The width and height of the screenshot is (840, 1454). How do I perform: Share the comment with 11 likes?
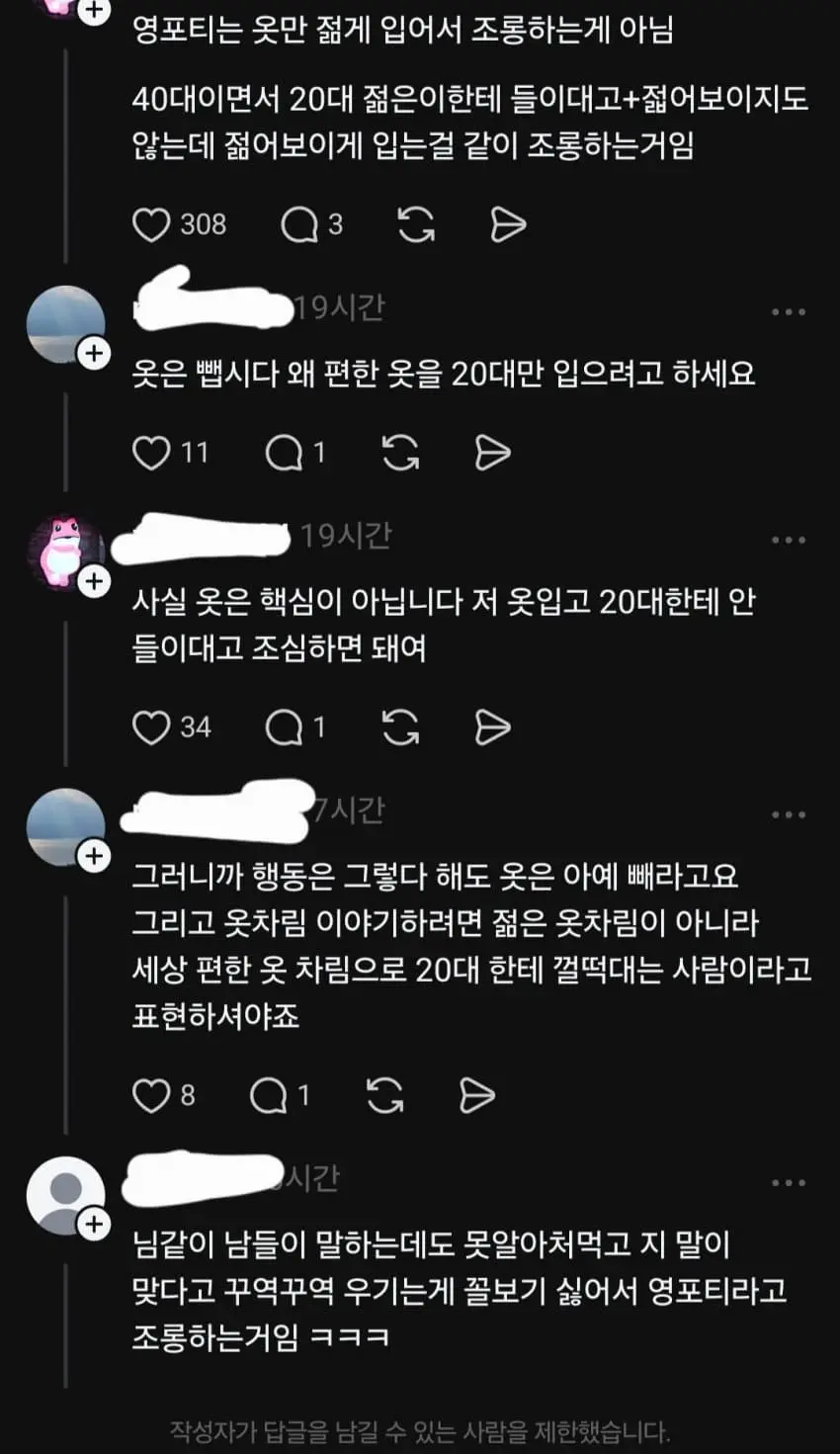point(492,454)
